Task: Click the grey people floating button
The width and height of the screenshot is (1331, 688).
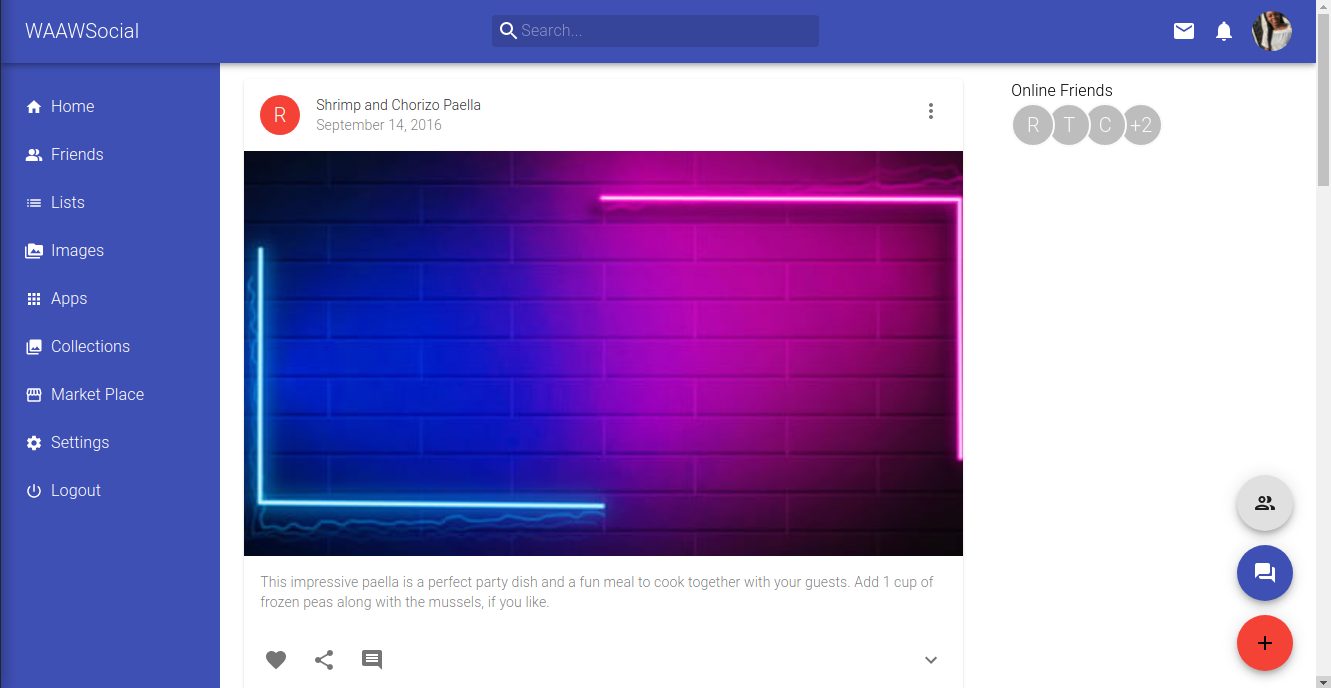Action: pyautogui.click(x=1265, y=503)
